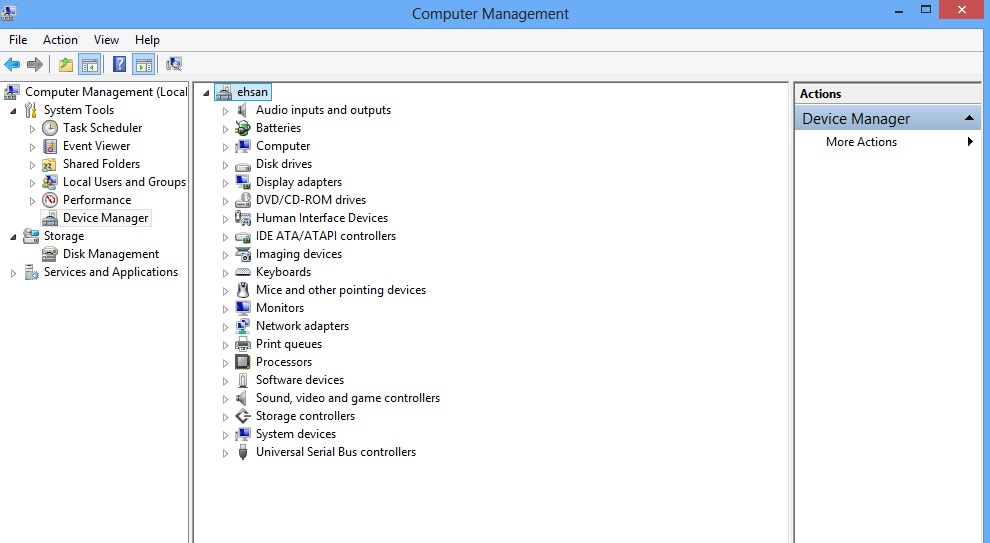Open the View menu
The width and height of the screenshot is (990, 543).
106,40
